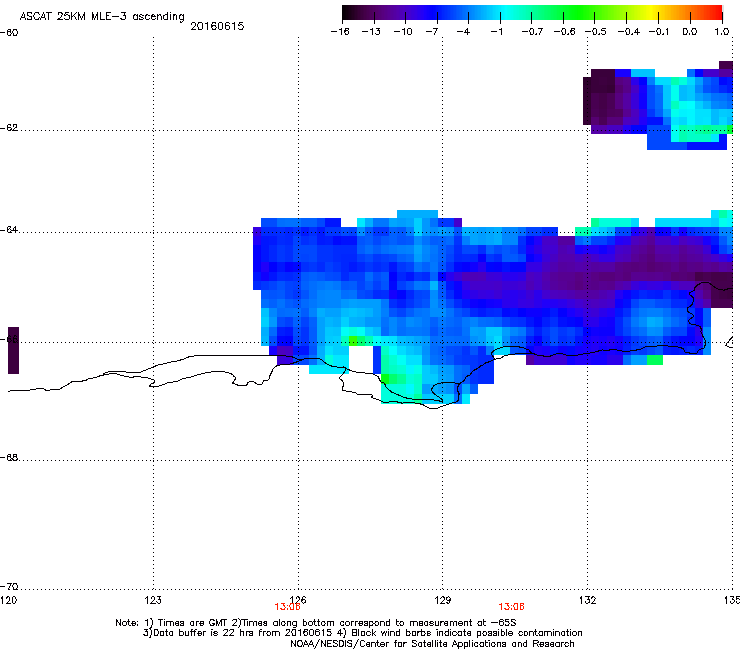Screen dimensions: 740x650
Task: Click the -0.5 label on the color scale
Action: click(x=596, y=32)
